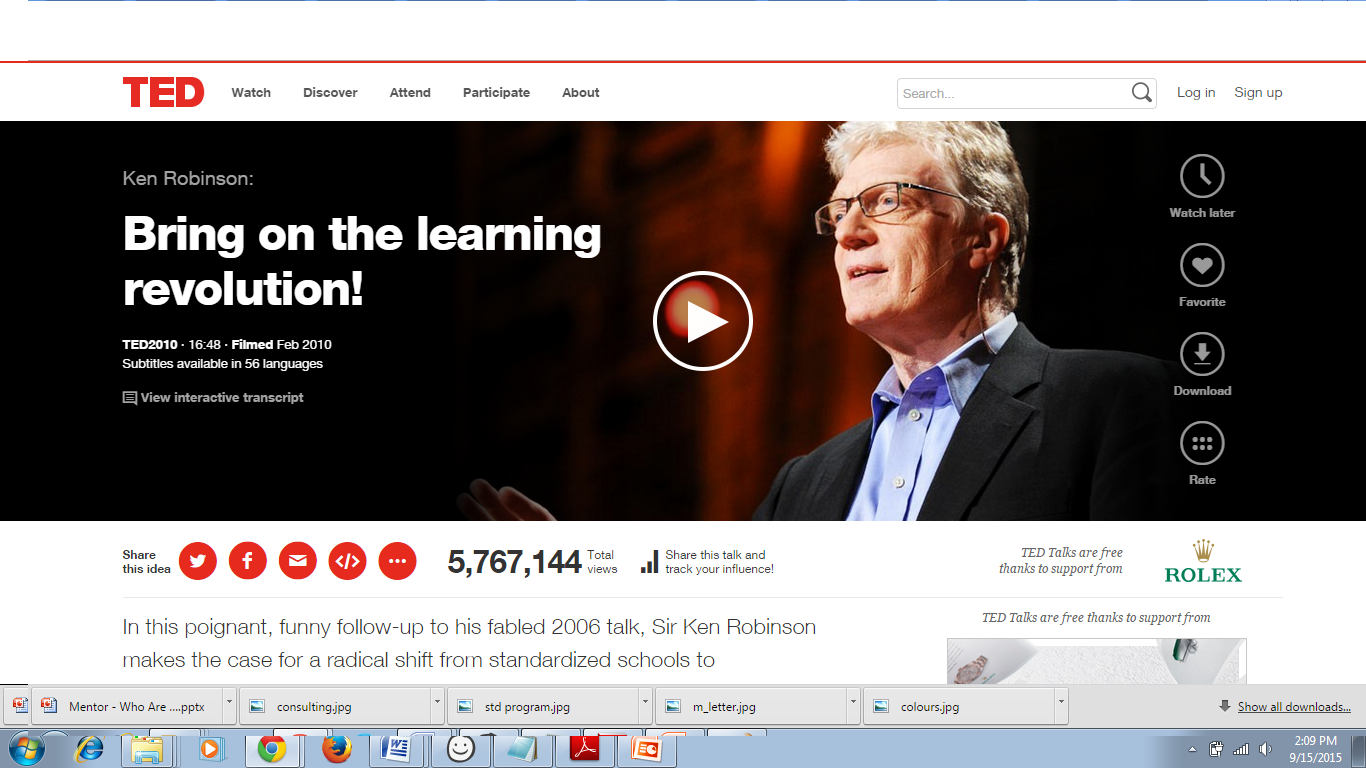Switch to Firefox in taskbar
Screen dimensions: 1366x768
pyautogui.click(x=337, y=748)
